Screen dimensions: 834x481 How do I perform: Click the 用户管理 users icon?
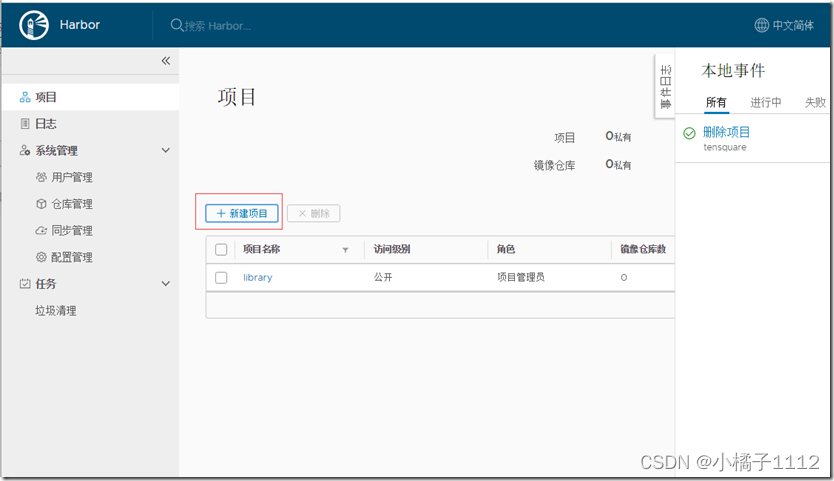click(x=41, y=177)
